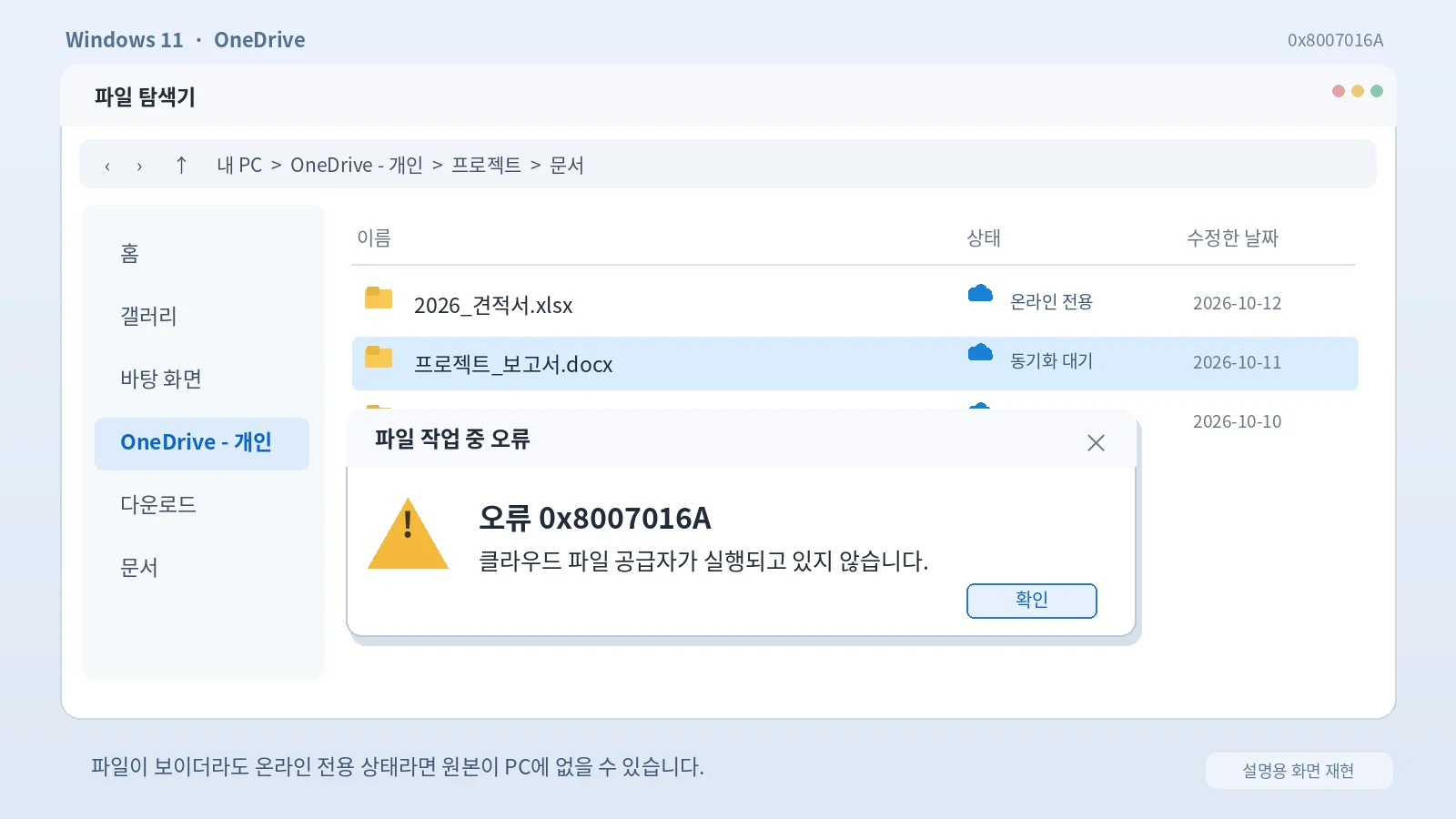Click the 설명용 화면 재현 button

(1299, 771)
